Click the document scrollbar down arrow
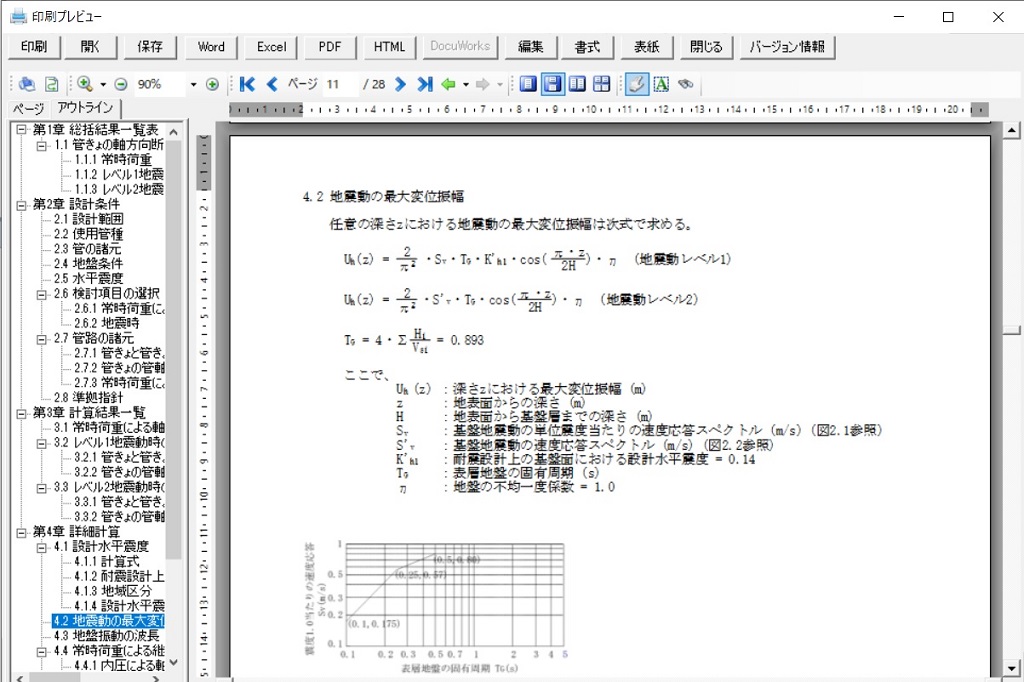Image resolution: width=1024 pixels, height=682 pixels. 1012,669
